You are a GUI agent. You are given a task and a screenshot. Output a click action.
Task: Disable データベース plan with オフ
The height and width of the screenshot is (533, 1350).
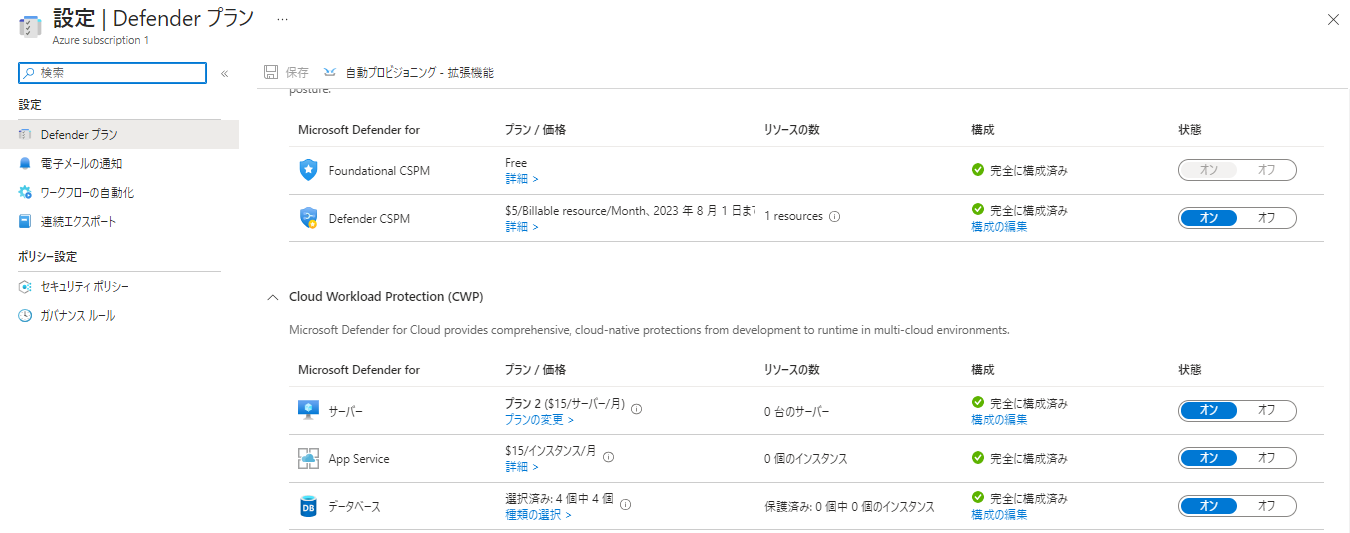1266,506
